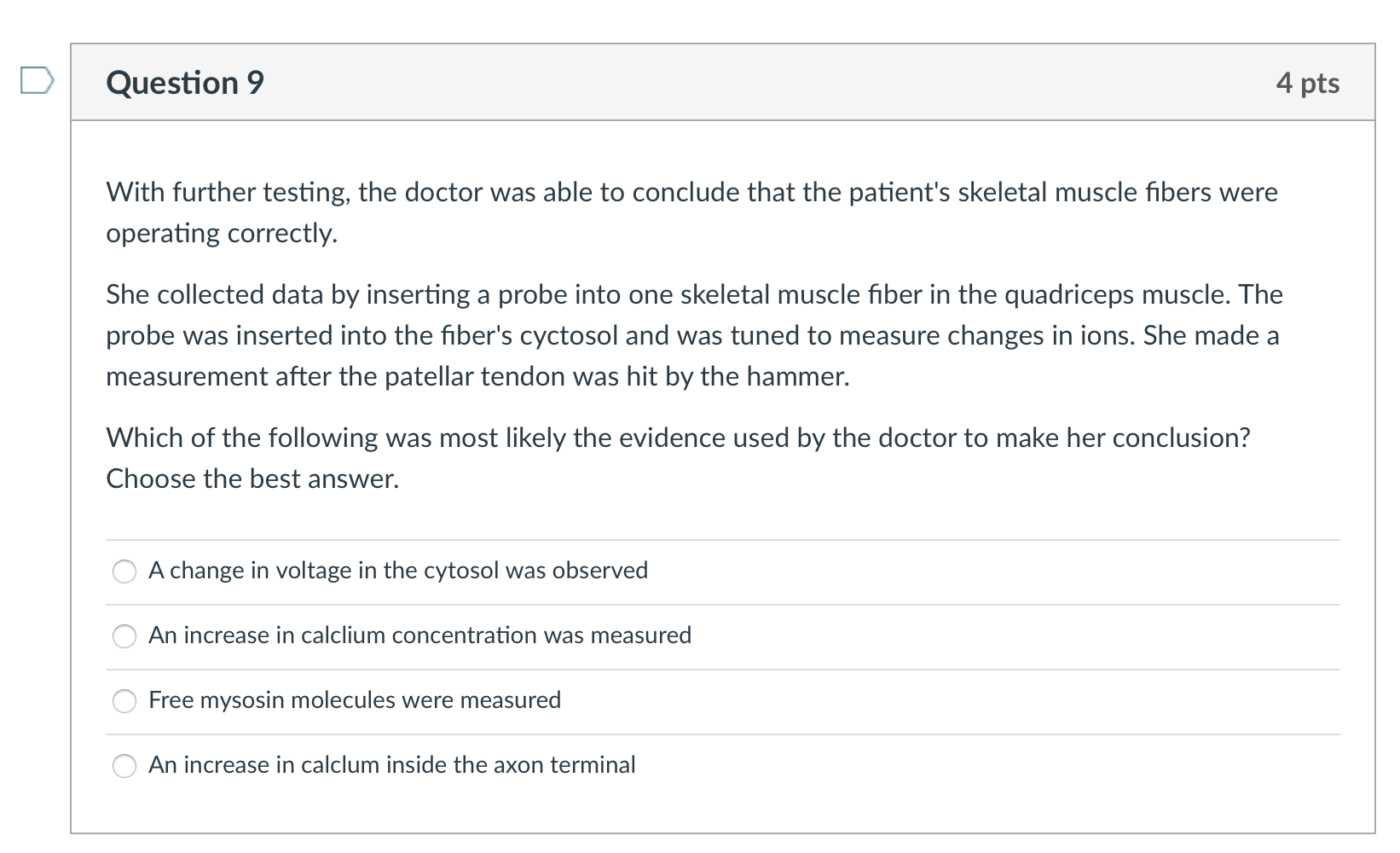This screenshot has width=1400, height=853.
Task: Select 'An increase in calclum inside the axon terminal'
Action: tap(124, 765)
